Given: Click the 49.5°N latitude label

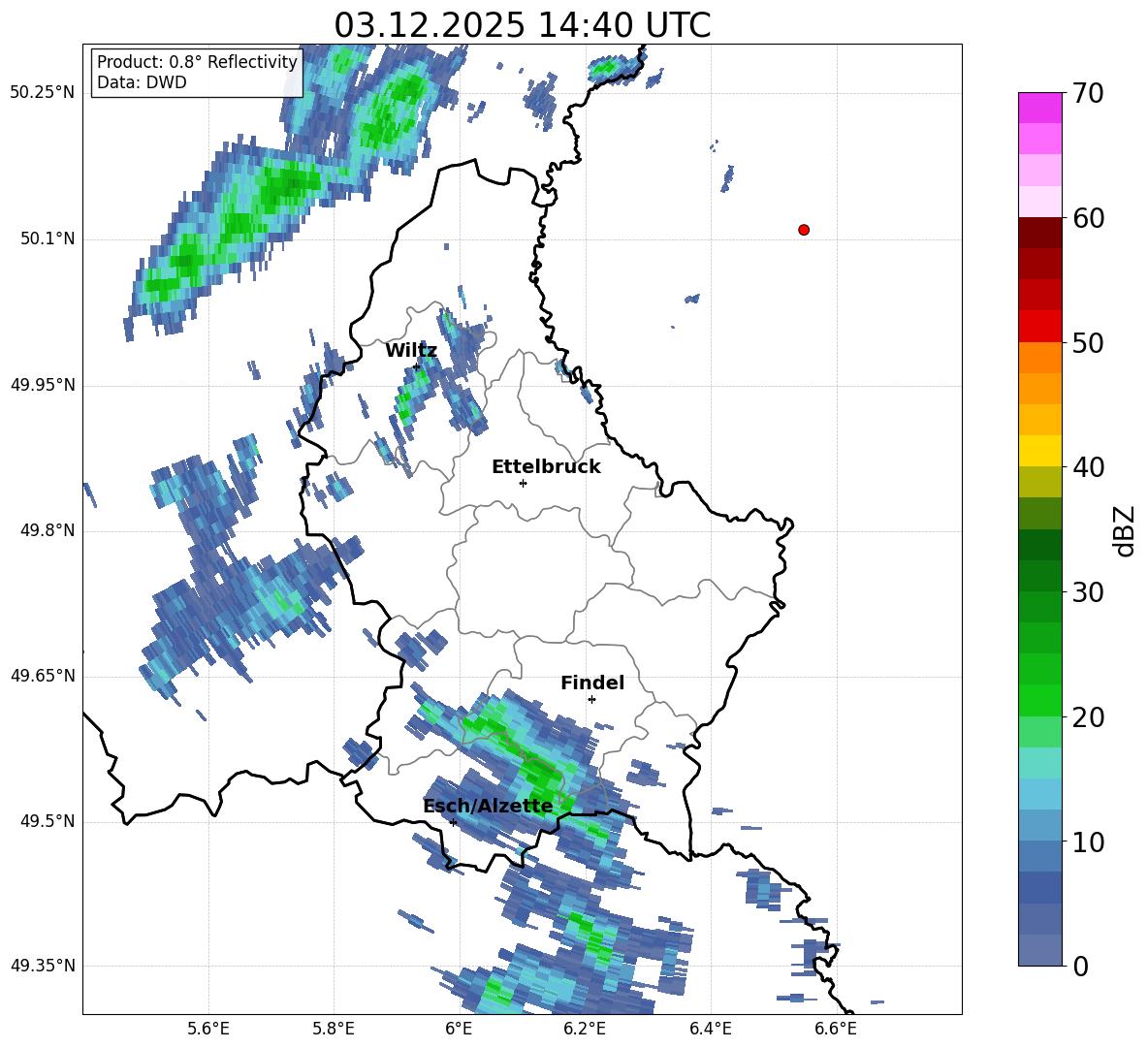Looking at the screenshot, I should (x=48, y=822).
